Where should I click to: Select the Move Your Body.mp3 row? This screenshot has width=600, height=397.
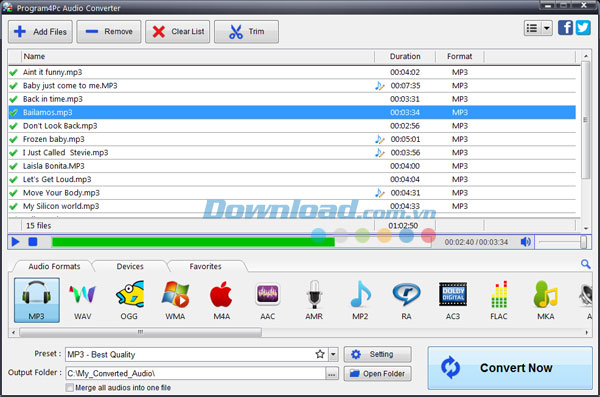(x=292, y=193)
